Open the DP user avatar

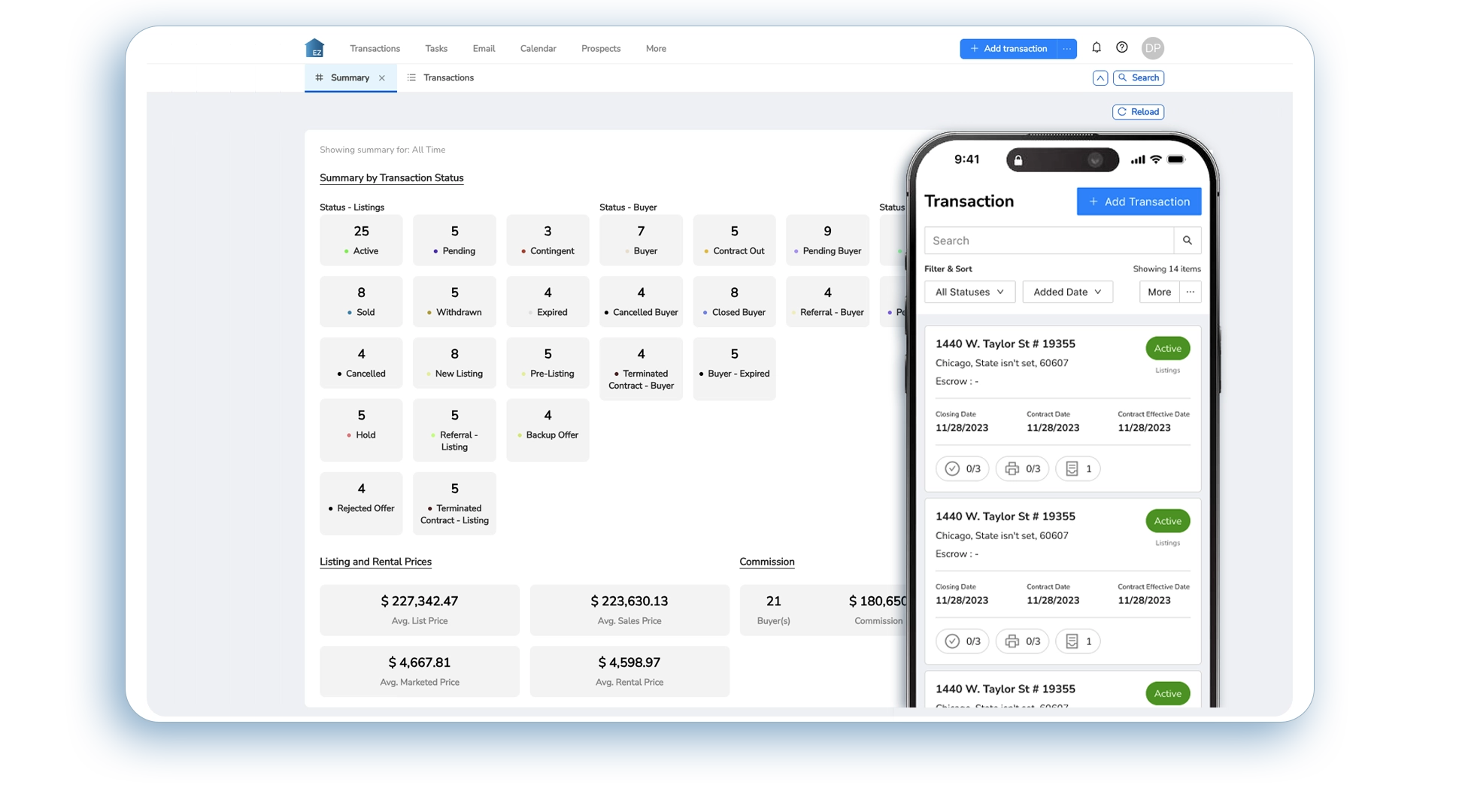pos(1152,48)
